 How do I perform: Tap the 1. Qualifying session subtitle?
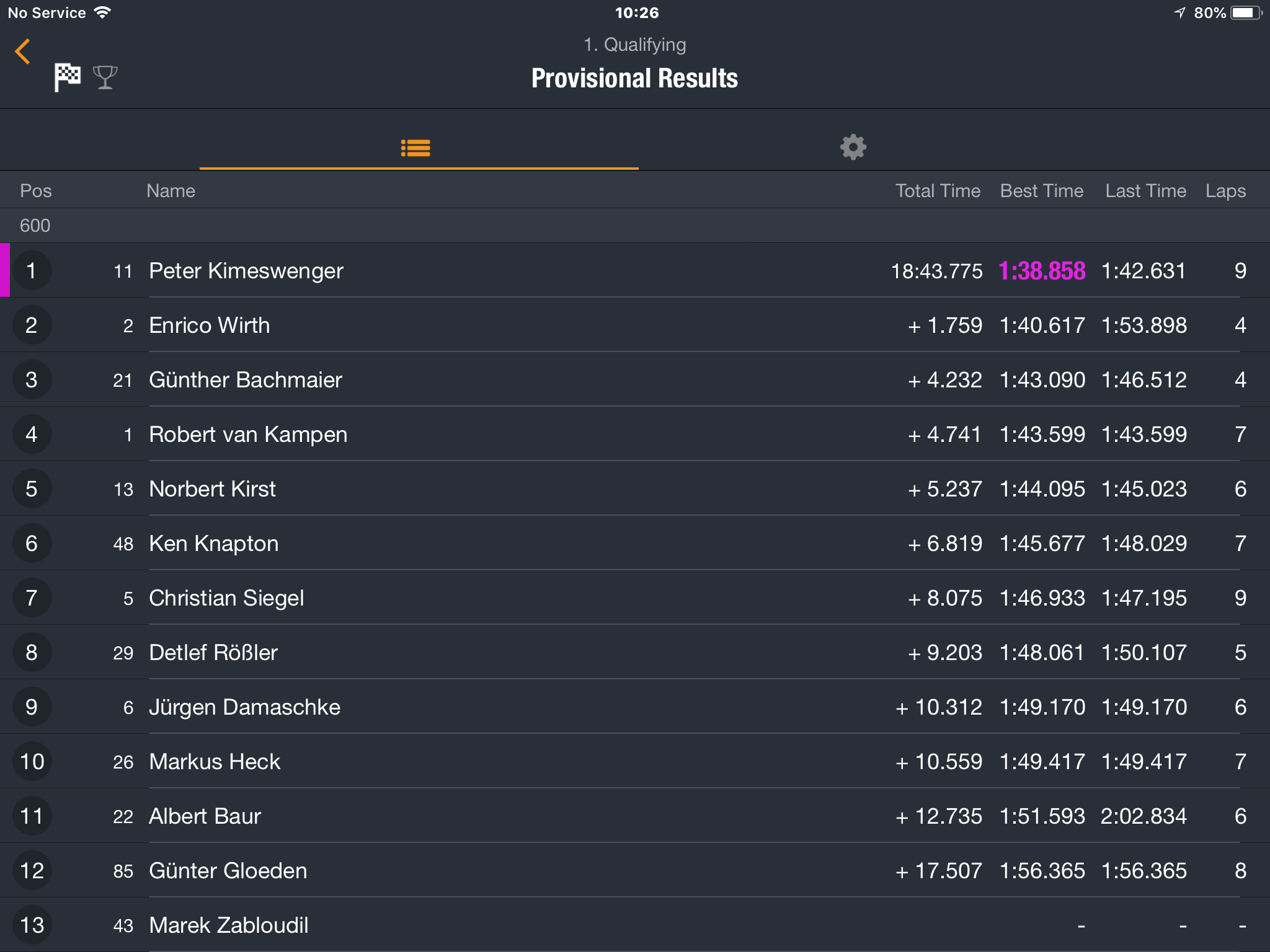click(x=635, y=45)
